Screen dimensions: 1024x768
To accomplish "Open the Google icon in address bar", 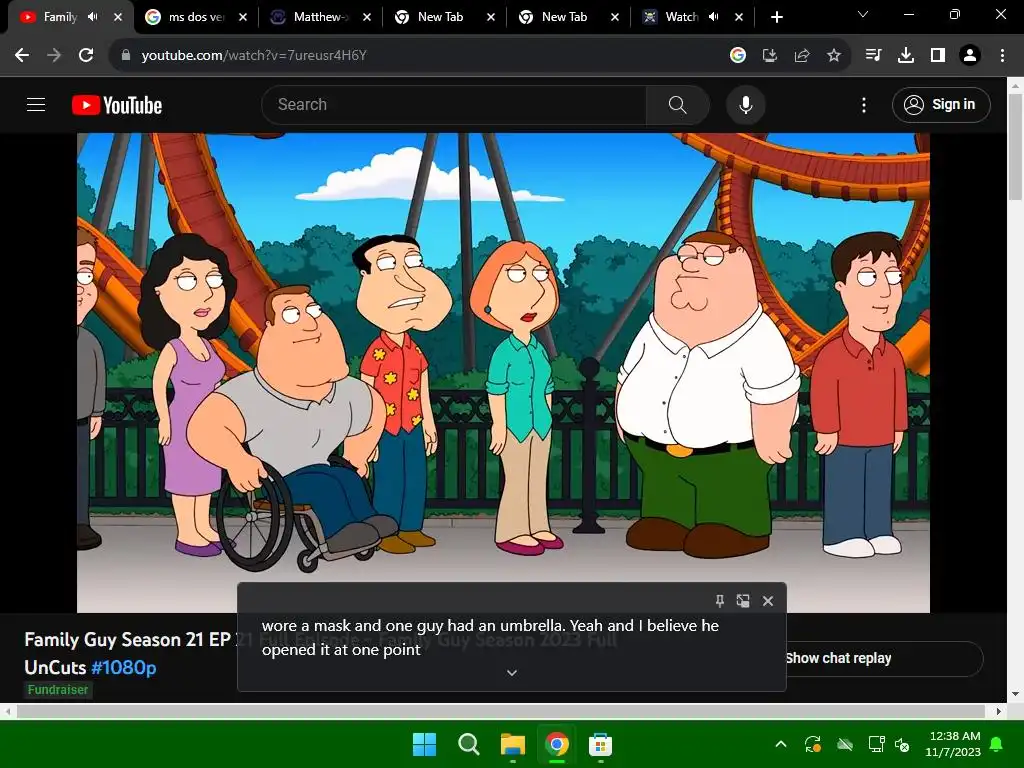I will click(x=738, y=56).
